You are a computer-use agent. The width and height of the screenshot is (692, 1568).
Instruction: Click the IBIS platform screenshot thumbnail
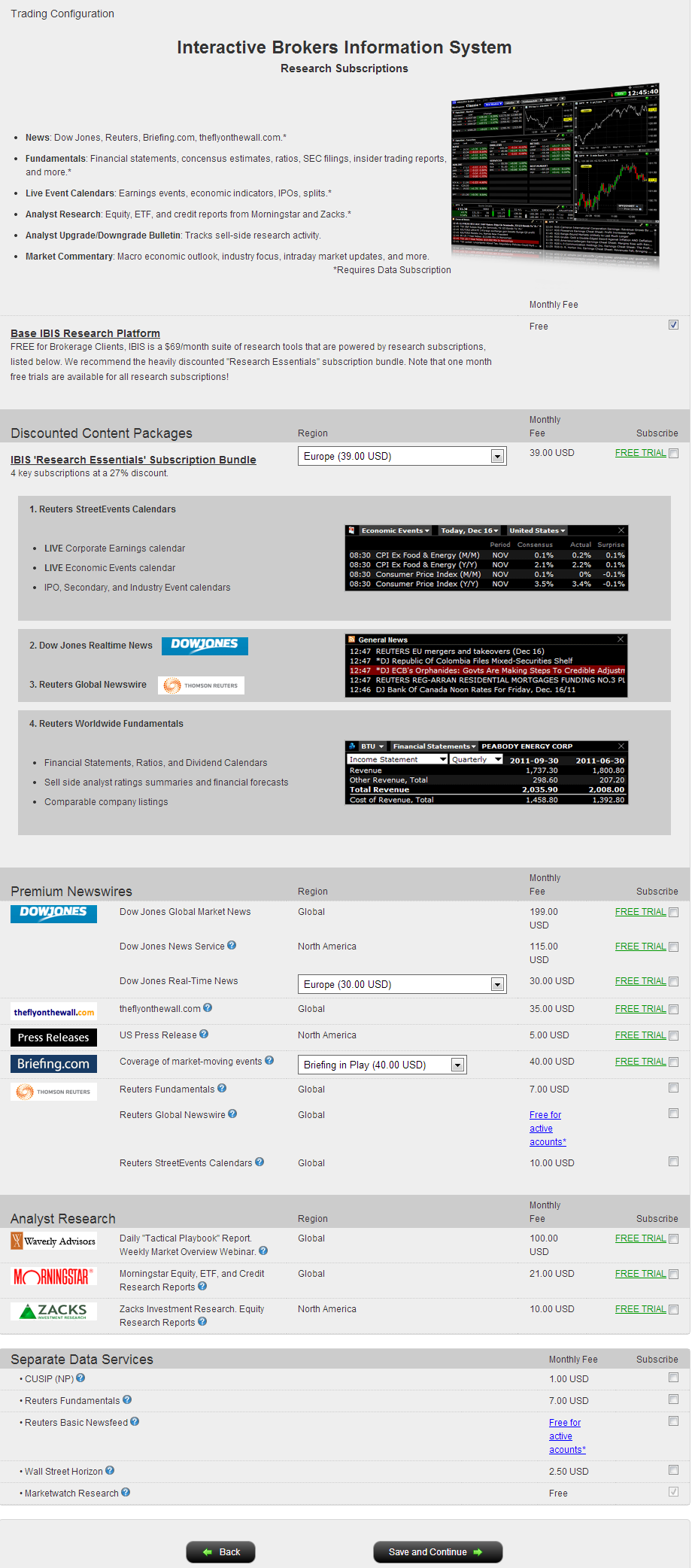coord(556,175)
